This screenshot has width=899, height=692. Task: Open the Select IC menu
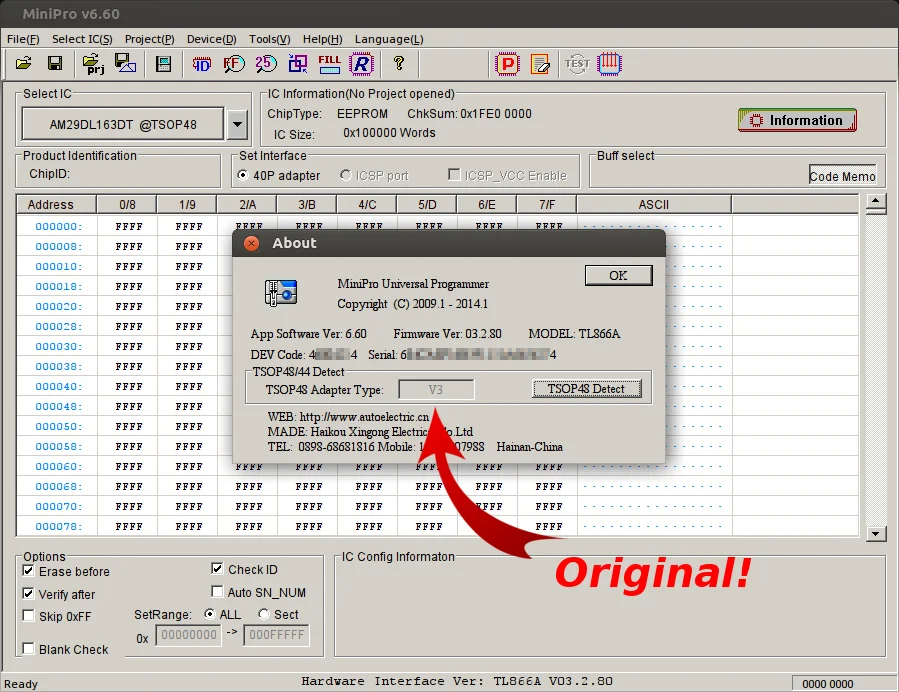82,39
